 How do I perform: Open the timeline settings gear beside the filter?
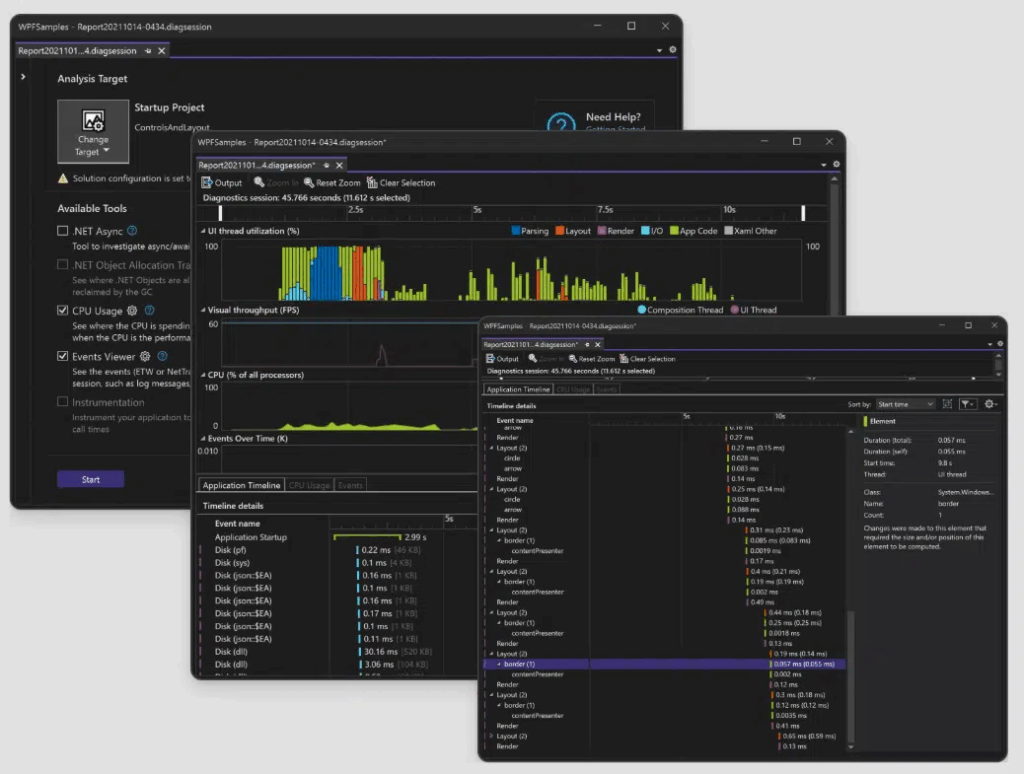[990, 404]
